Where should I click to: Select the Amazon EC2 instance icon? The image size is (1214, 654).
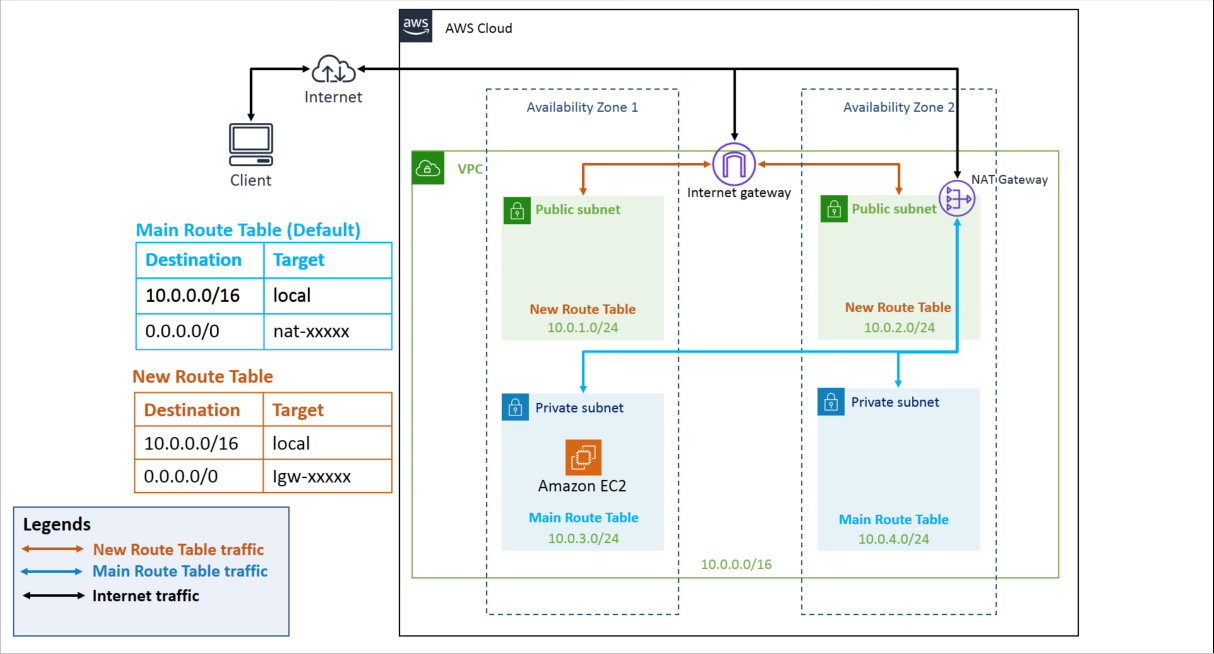[583, 457]
